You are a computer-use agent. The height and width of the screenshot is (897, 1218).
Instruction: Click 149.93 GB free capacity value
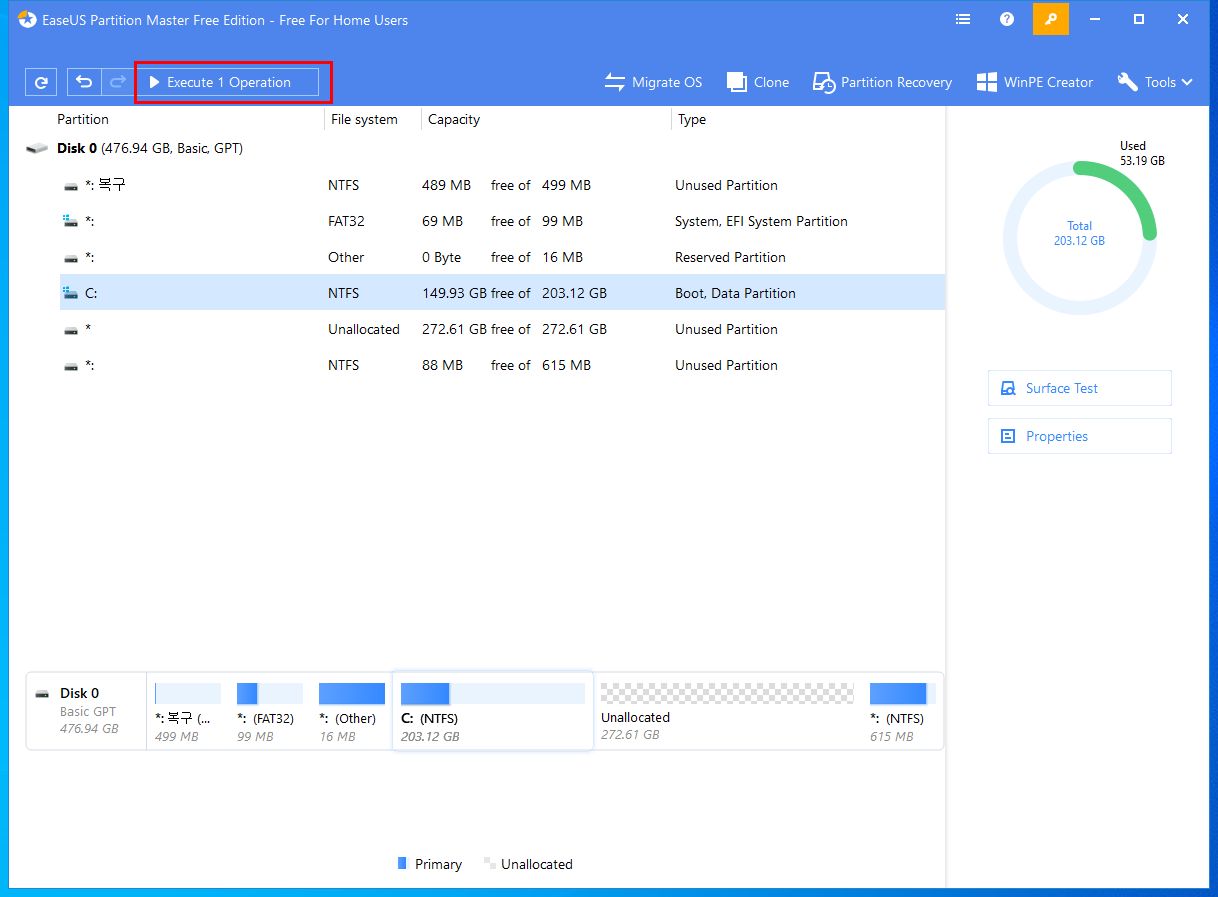click(x=454, y=293)
